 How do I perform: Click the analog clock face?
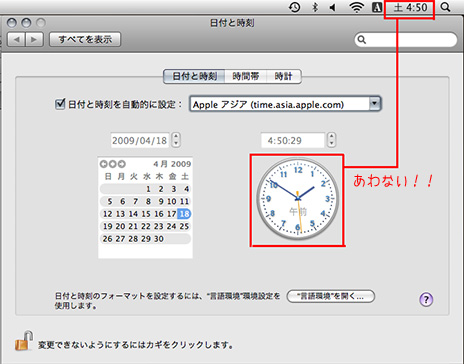click(x=297, y=200)
